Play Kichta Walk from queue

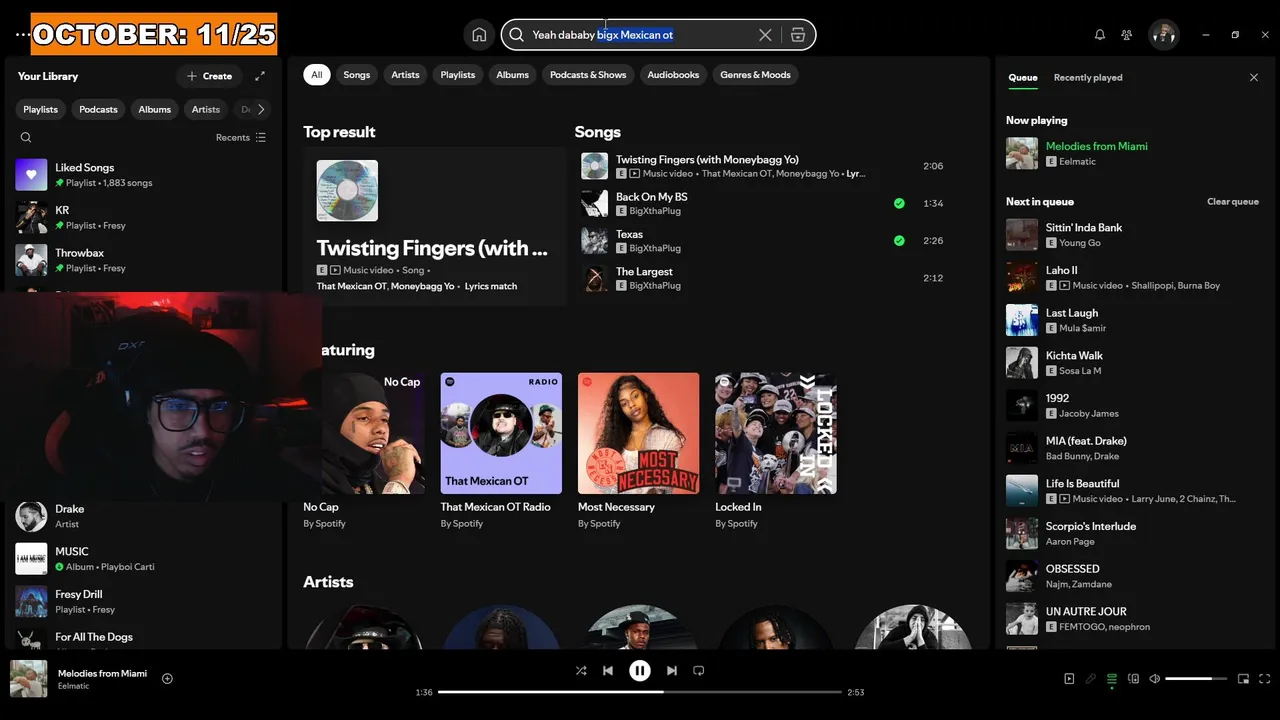(1133, 363)
